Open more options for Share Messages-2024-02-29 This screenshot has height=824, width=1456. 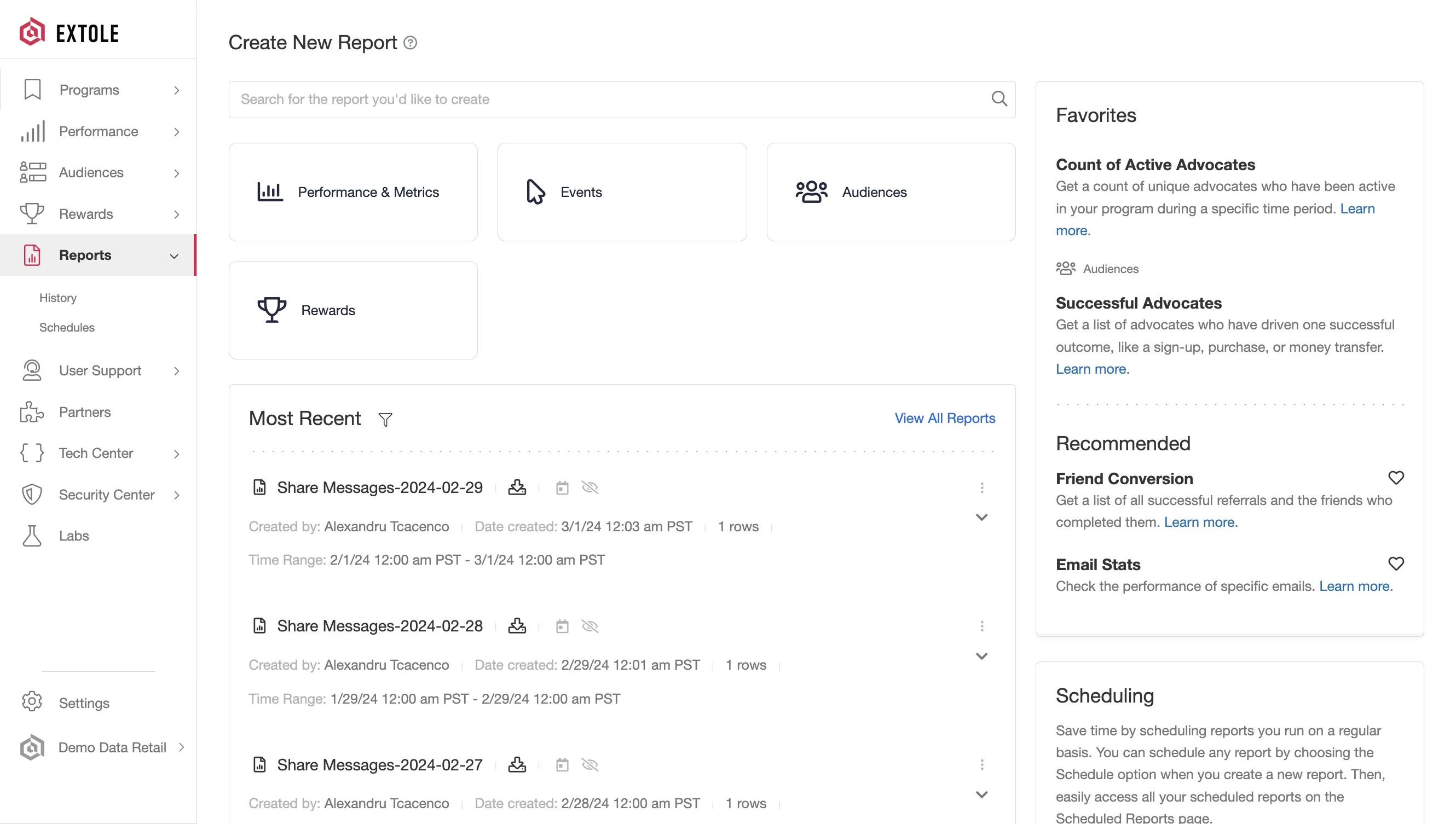pyautogui.click(x=981, y=488)
